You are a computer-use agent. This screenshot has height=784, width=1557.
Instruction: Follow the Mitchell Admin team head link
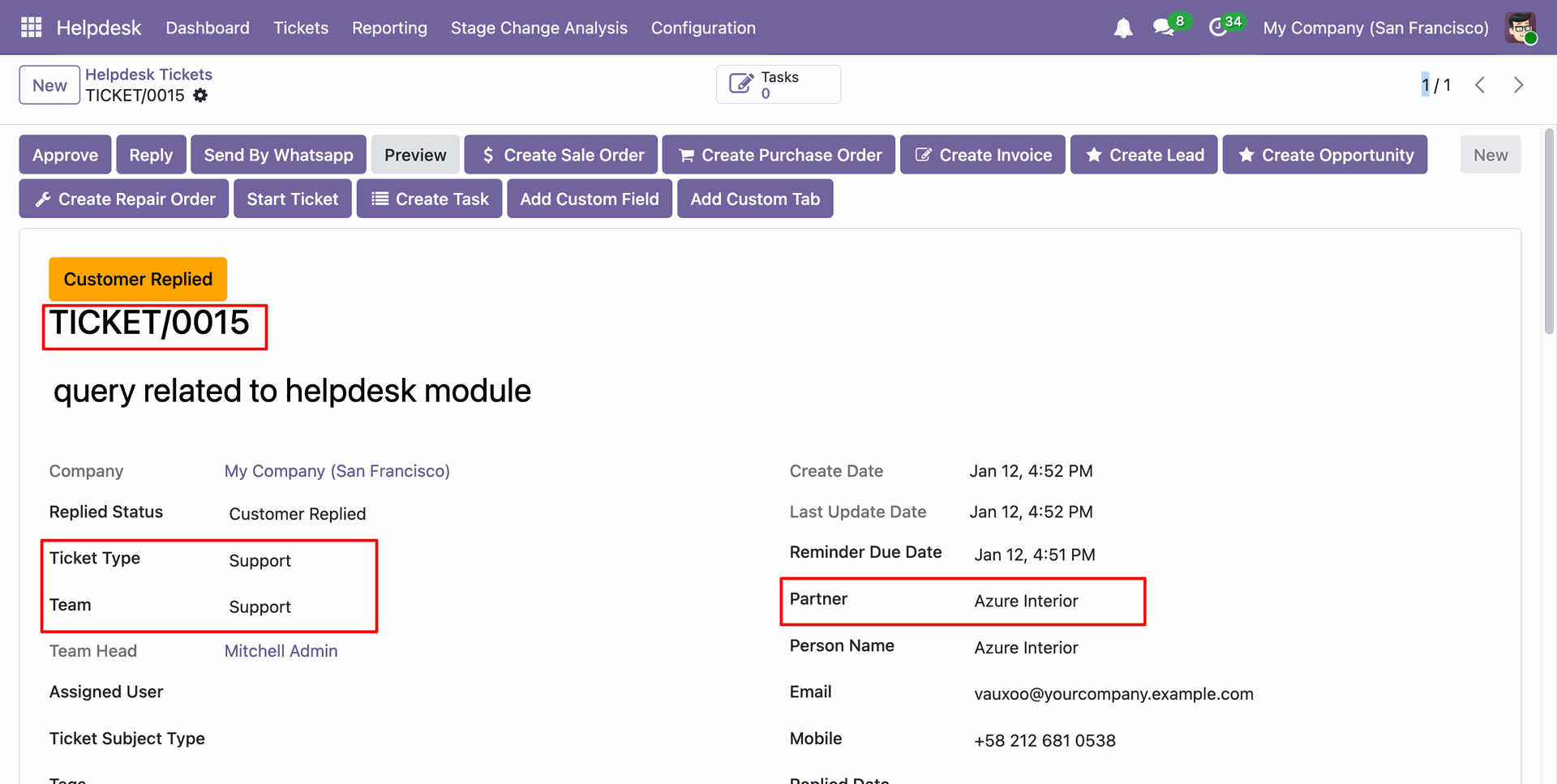point(281,651)
